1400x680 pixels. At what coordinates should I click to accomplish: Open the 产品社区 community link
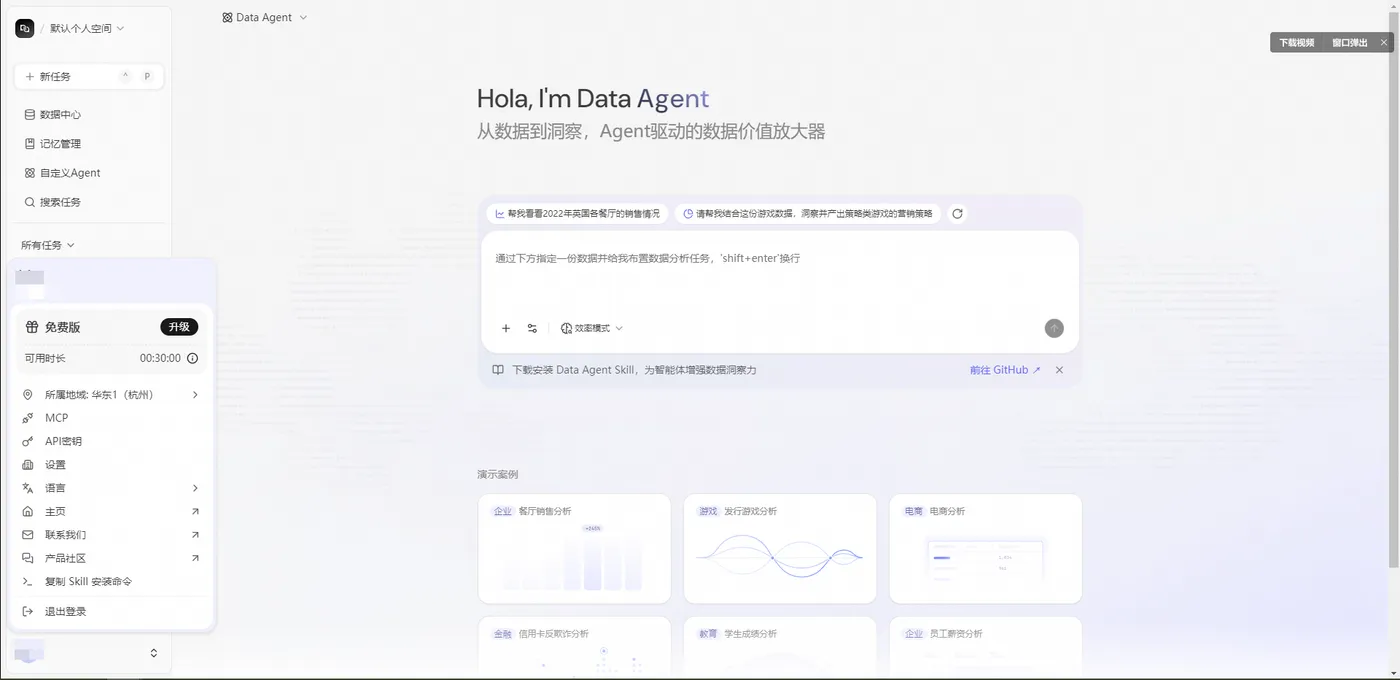pyautogui.click(x=111, y=558)
